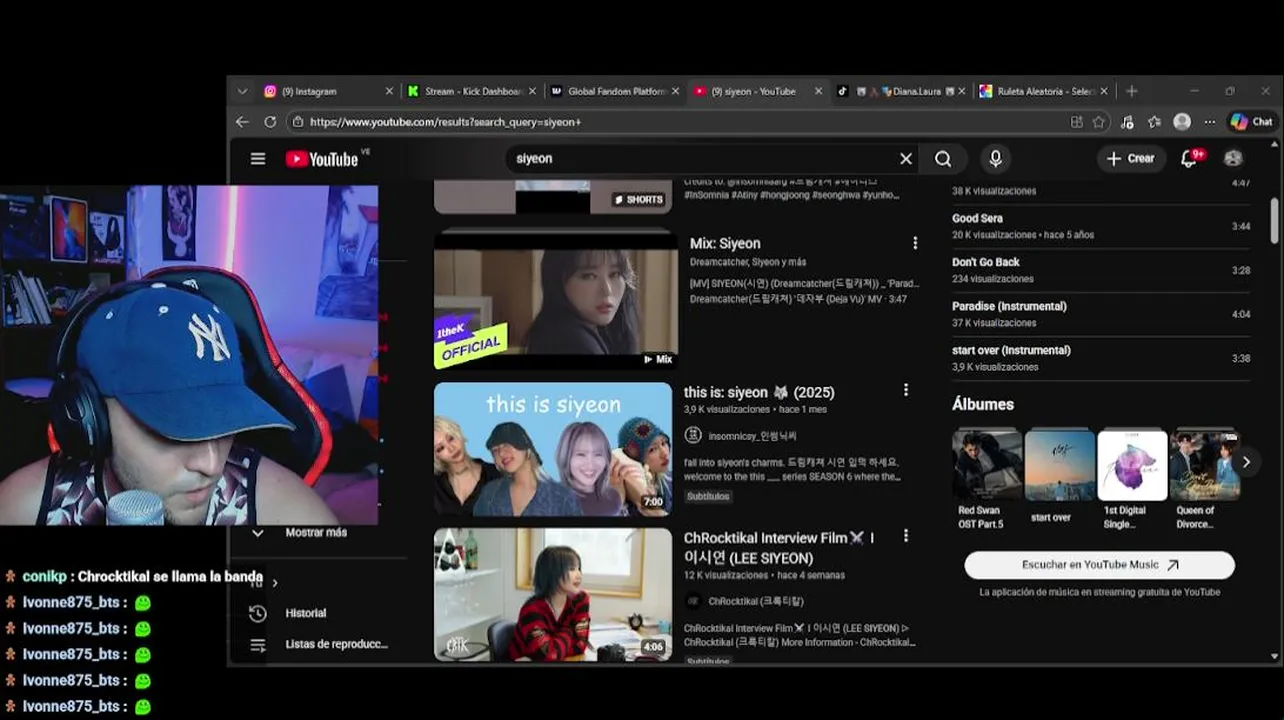Screen dimensions: 1284x720
Task: Open the start over album cover
Action: point(1060,465)
